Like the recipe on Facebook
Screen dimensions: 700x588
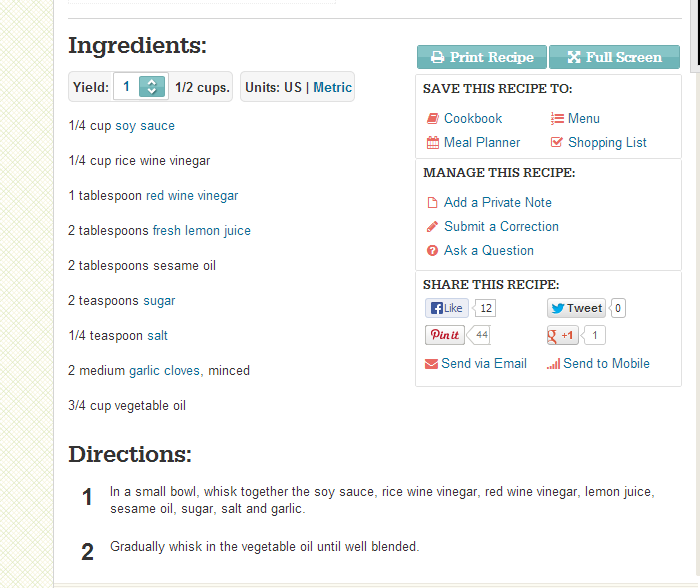pyautogui.click(x=446, y=308)
